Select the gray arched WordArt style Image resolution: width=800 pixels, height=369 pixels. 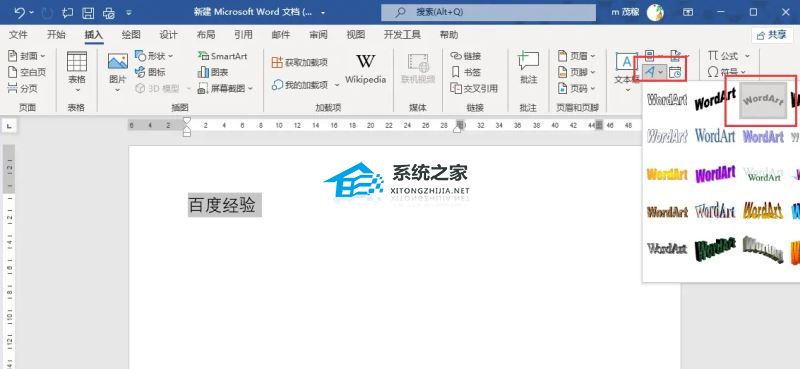tap(763, 100)
